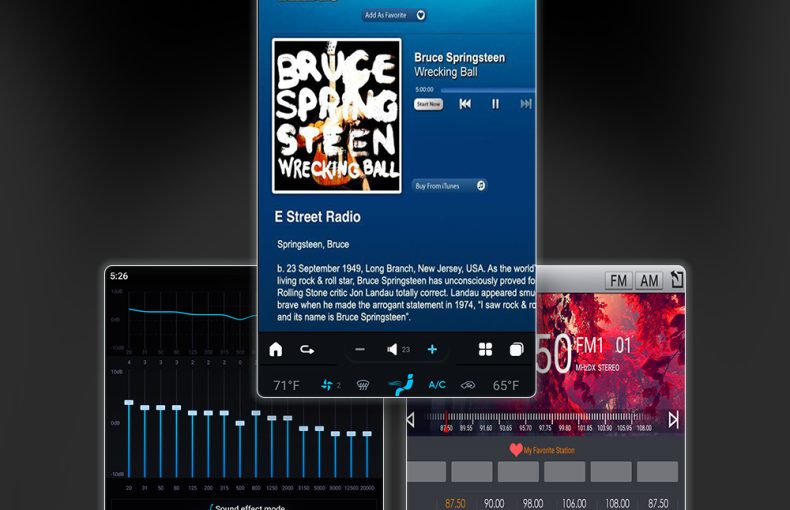This screenshot has height=510, width=790.
Task: Open Sound effect mode in equalizer
Action: pyautogui.click(x=246, y=506)
